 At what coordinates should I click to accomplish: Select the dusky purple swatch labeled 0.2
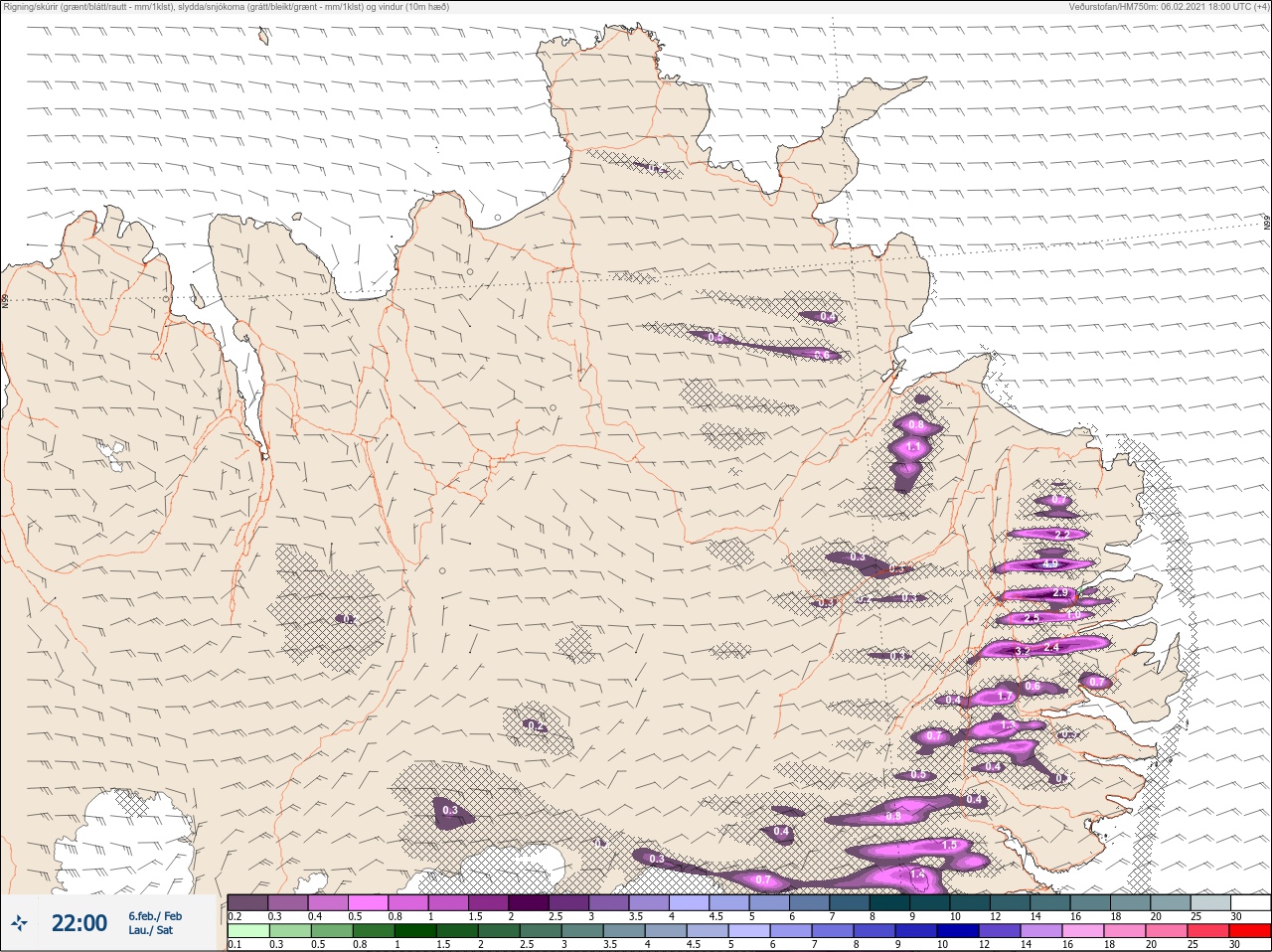(247, 902)
